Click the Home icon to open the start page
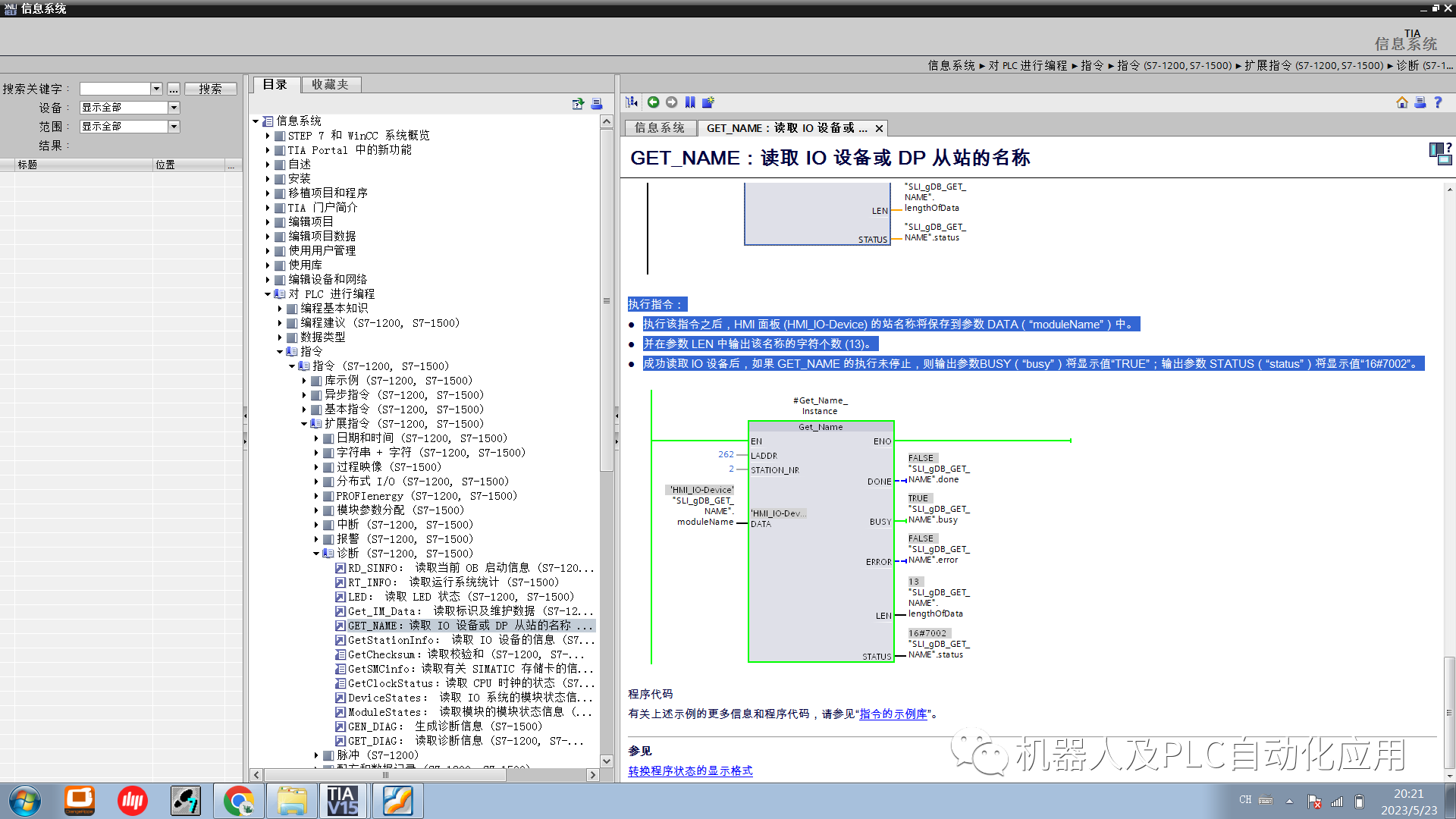The width and height of the screenshot is (1456, 819). point(1402,102)
